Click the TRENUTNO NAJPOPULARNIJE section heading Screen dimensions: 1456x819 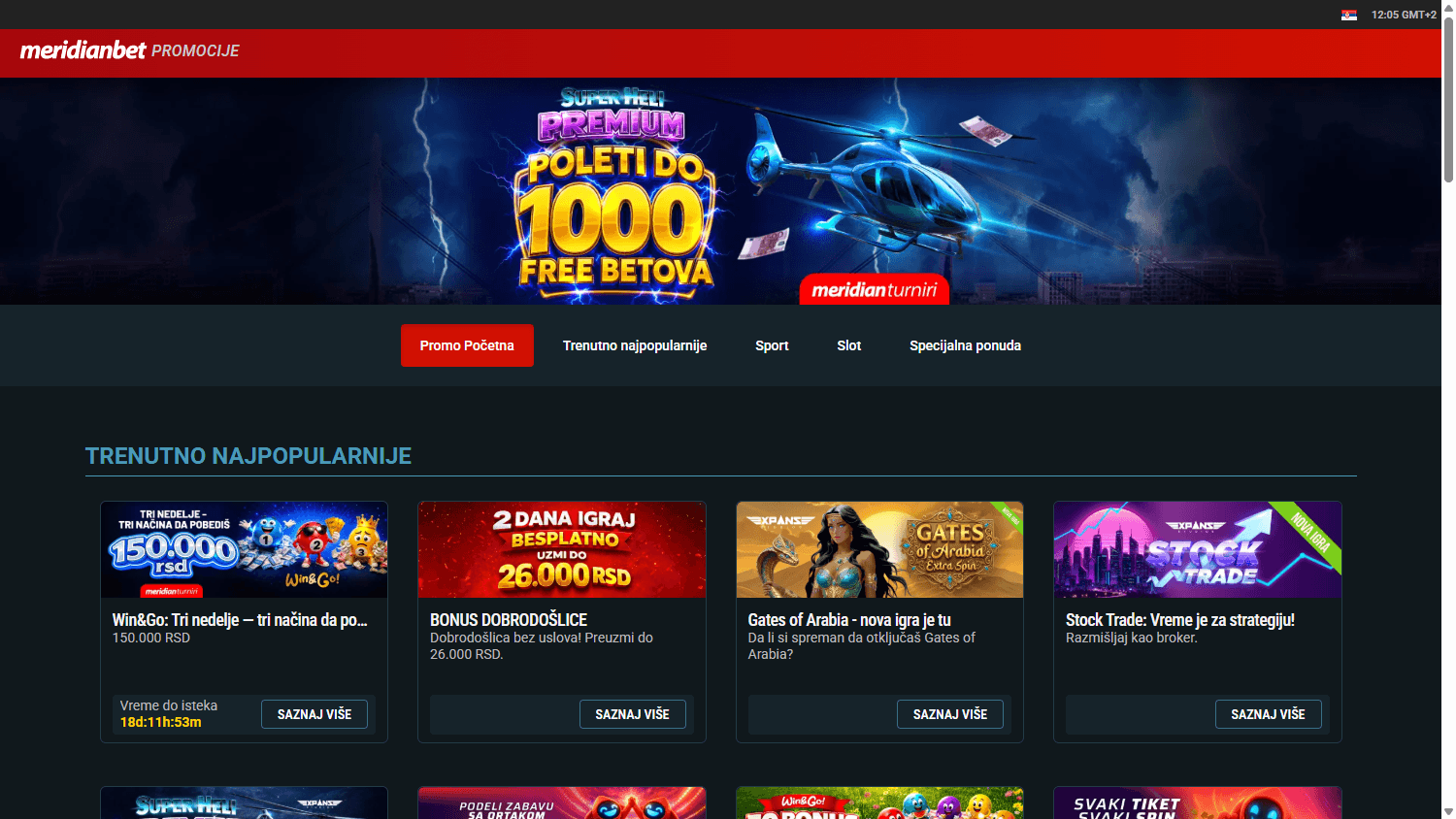[x=248, y=456]
